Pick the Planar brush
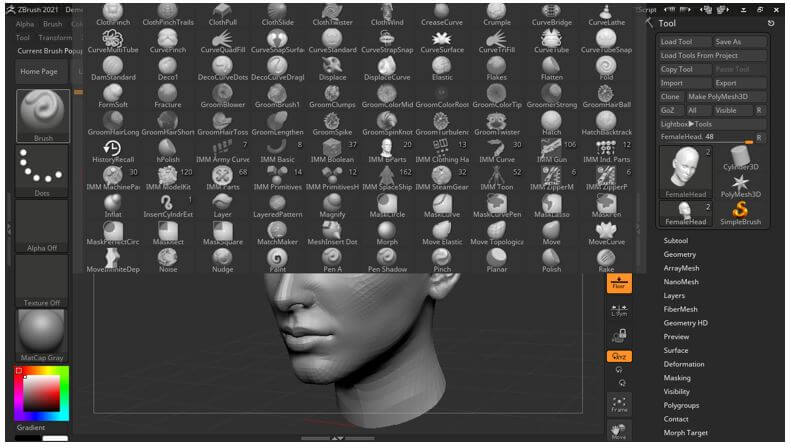791x448 pixels. (x=497, y=260)
